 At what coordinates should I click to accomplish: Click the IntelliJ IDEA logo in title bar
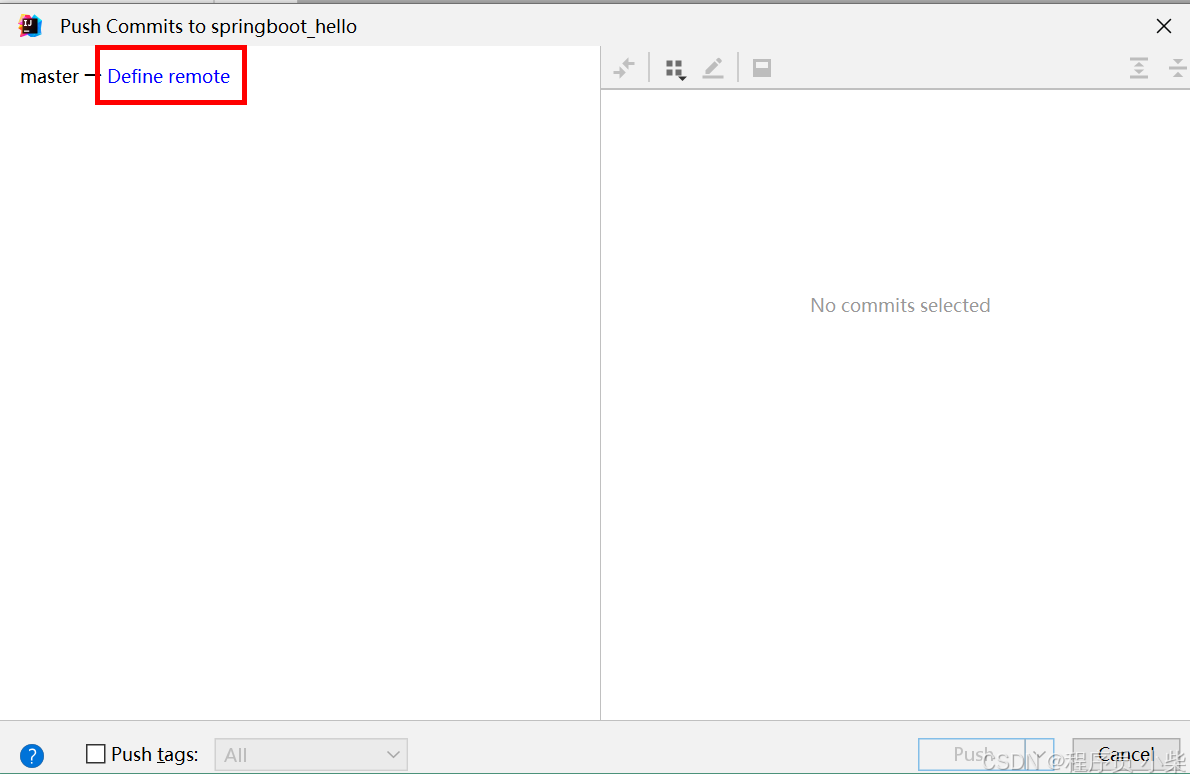coord(30,26)
